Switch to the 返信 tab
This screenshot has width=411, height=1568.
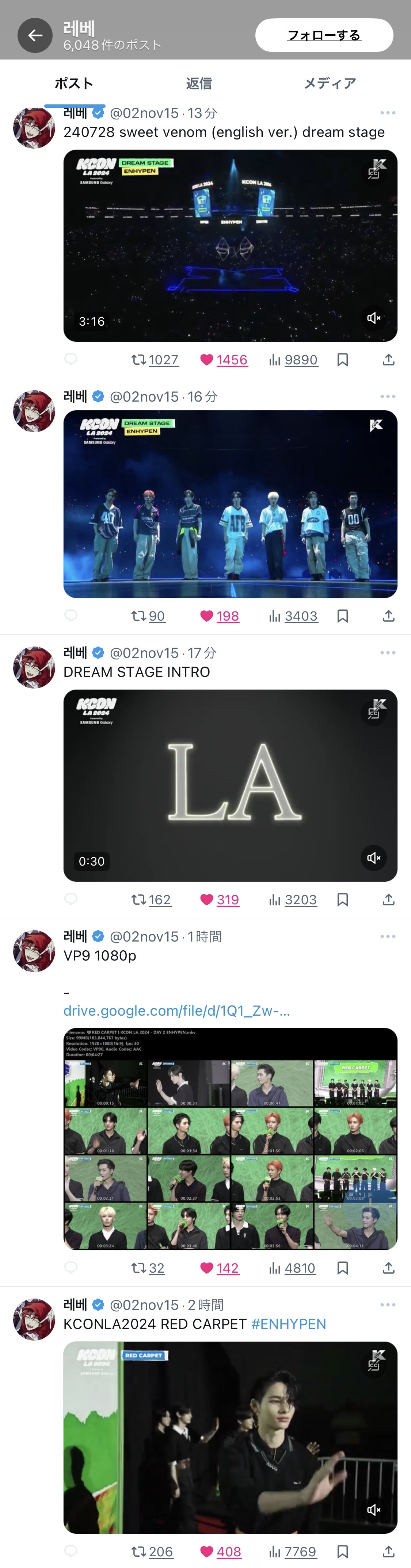click(x=198, y=83)
